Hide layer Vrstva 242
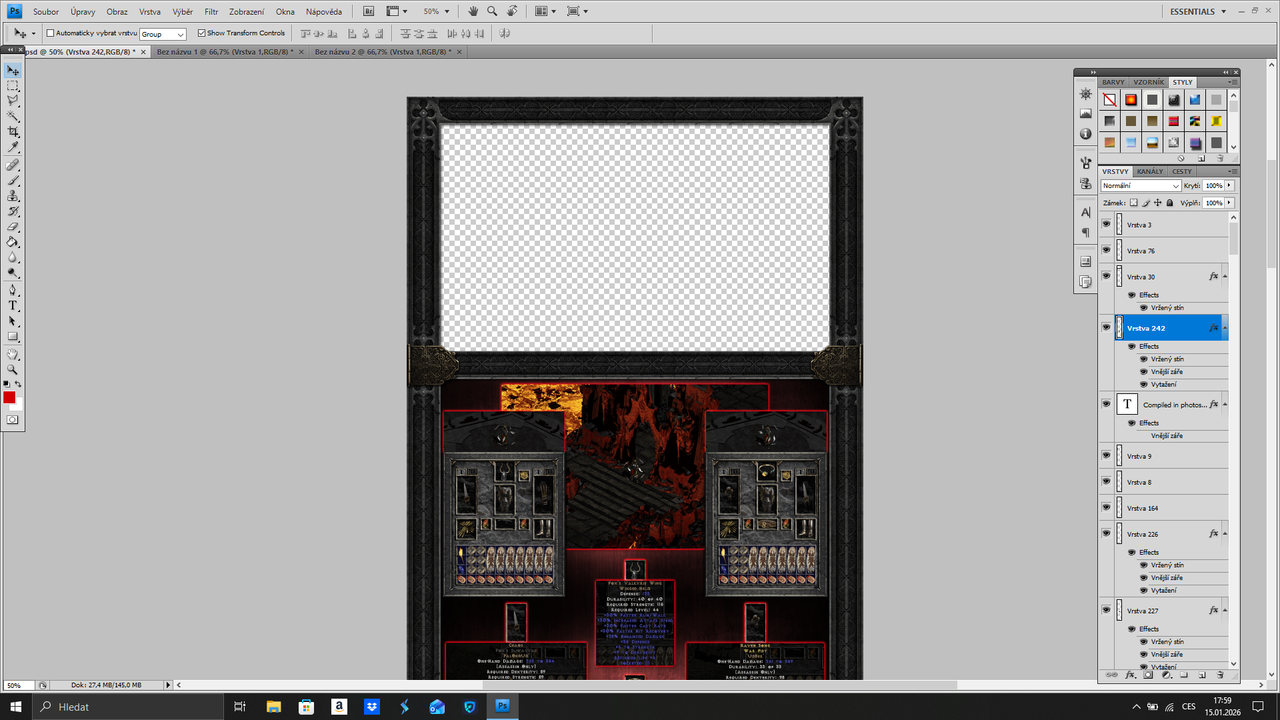The width and height of the screenshot is (1280, 720). pos(1106,327)
